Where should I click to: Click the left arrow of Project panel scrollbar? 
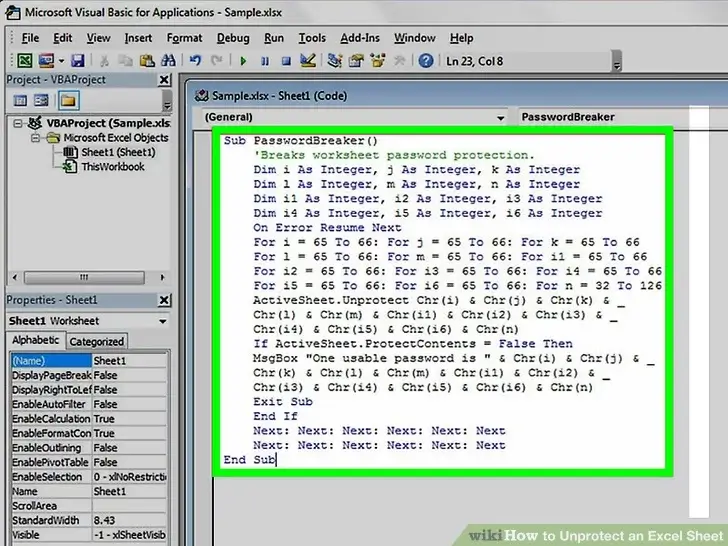point(15,278)
